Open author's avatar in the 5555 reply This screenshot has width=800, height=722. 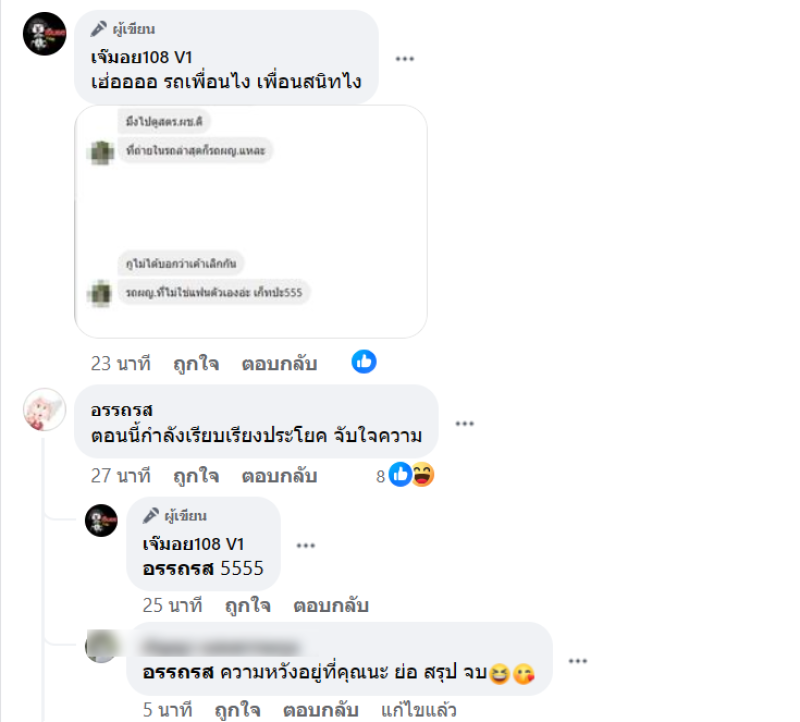click(101, 520)
